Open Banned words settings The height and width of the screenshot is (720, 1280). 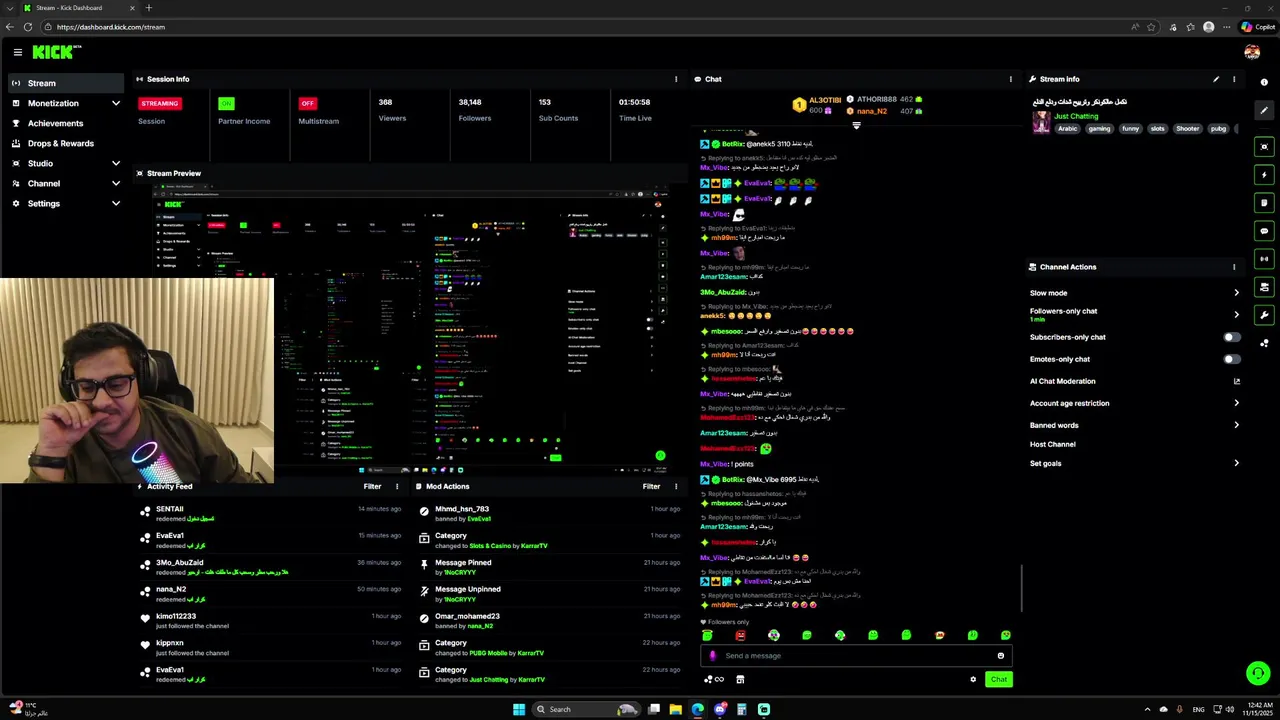pyautogui.click(x=1135, y=425)
